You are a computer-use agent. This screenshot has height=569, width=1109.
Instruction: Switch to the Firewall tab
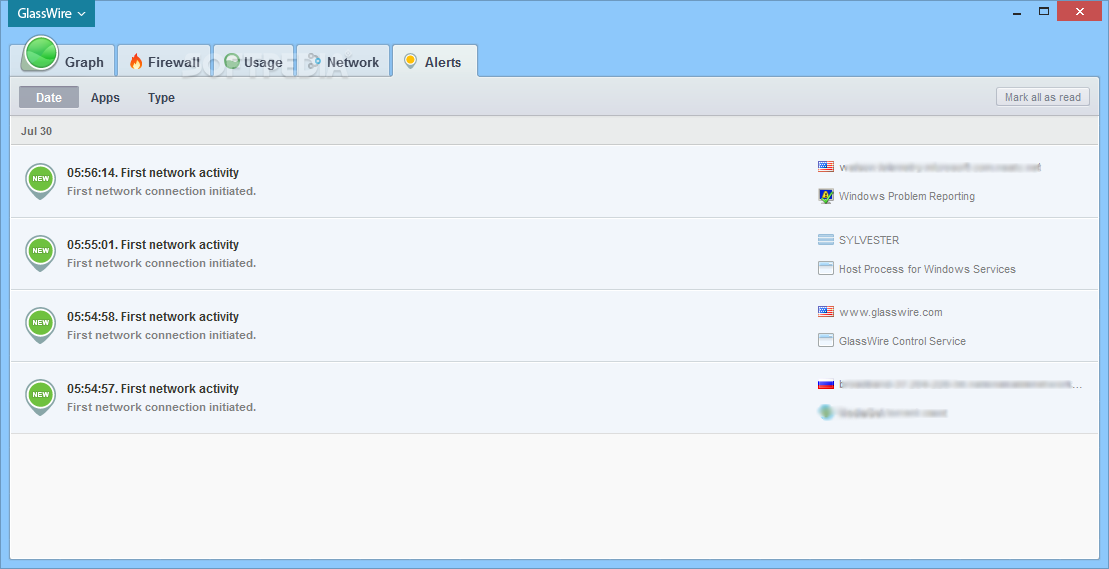163,61
